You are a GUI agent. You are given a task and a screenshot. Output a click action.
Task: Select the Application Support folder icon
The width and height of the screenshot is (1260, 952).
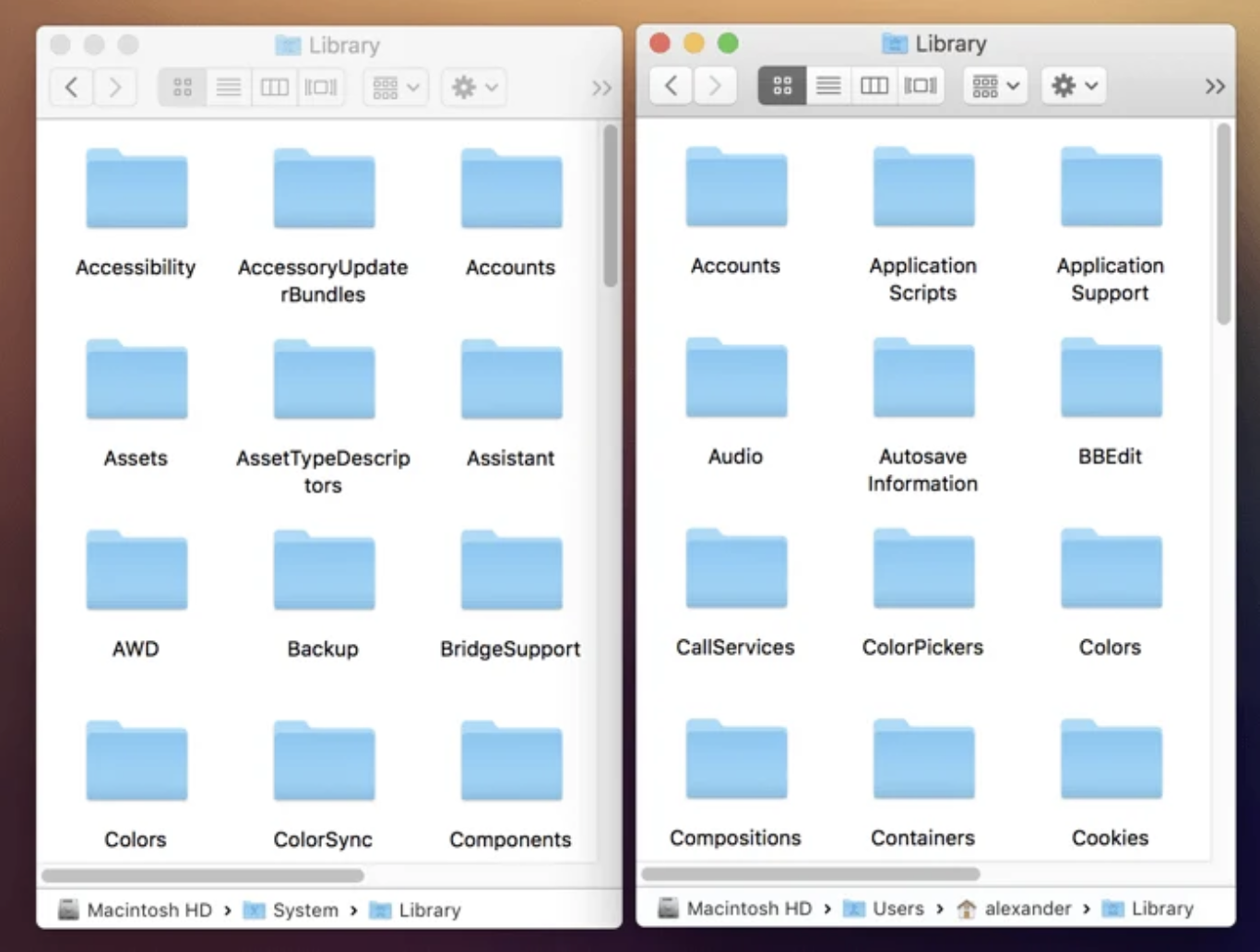pyautogui.click(x=1111, y=186)
